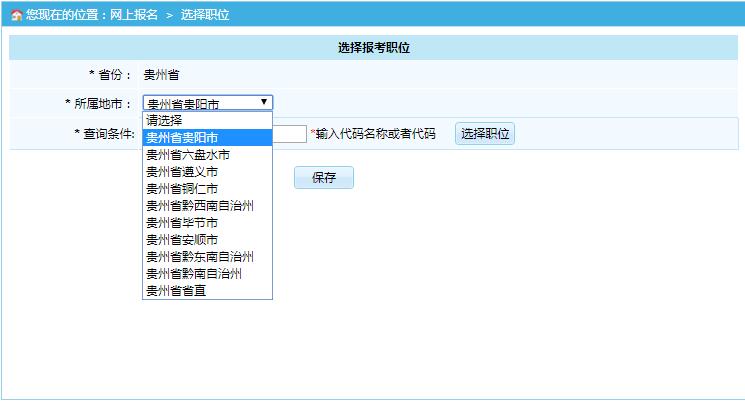Select the 请选择 placeholder option
The image size is (745, 402).
pos(165,120)
